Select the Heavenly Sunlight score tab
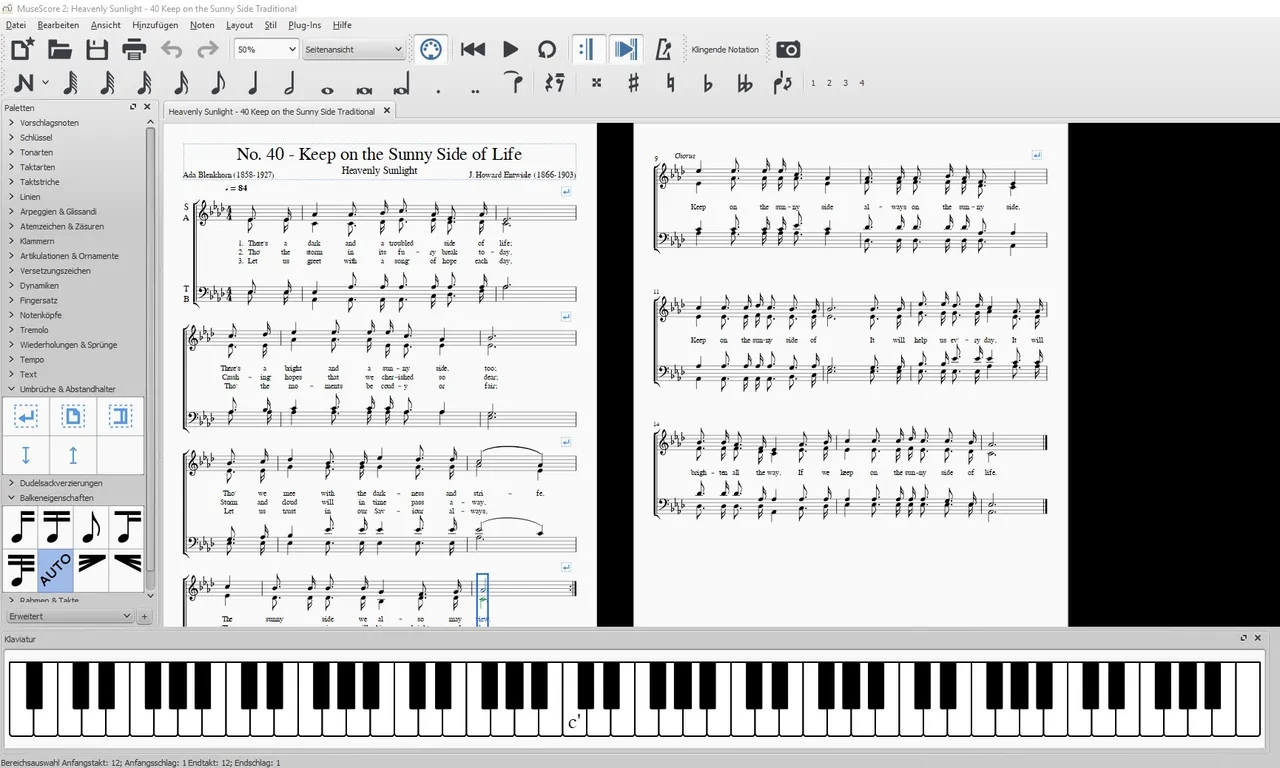Screen dimensions: 1280x768 click(x=272, y=111)
